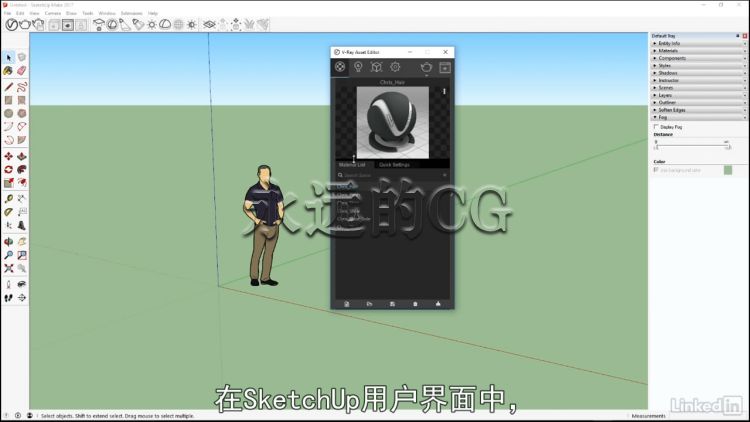Expand the Scenes tray panel
The height and width of the screenshot is (422, 750).
[698, 88]
